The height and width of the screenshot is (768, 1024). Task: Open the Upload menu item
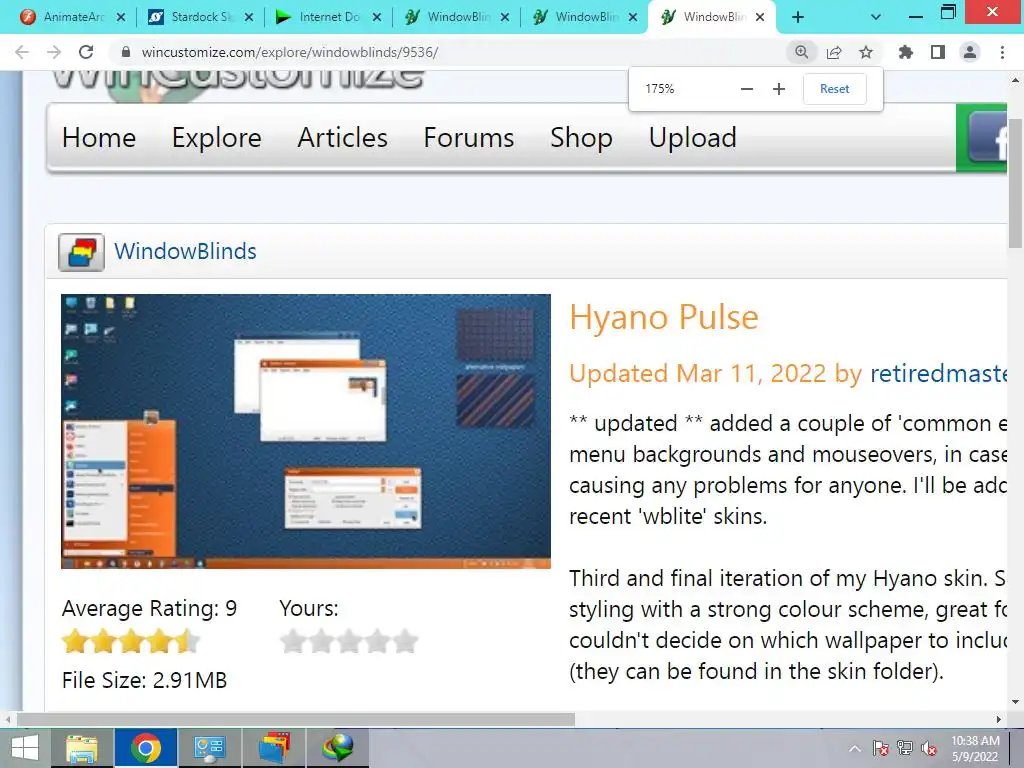[692, 138]
